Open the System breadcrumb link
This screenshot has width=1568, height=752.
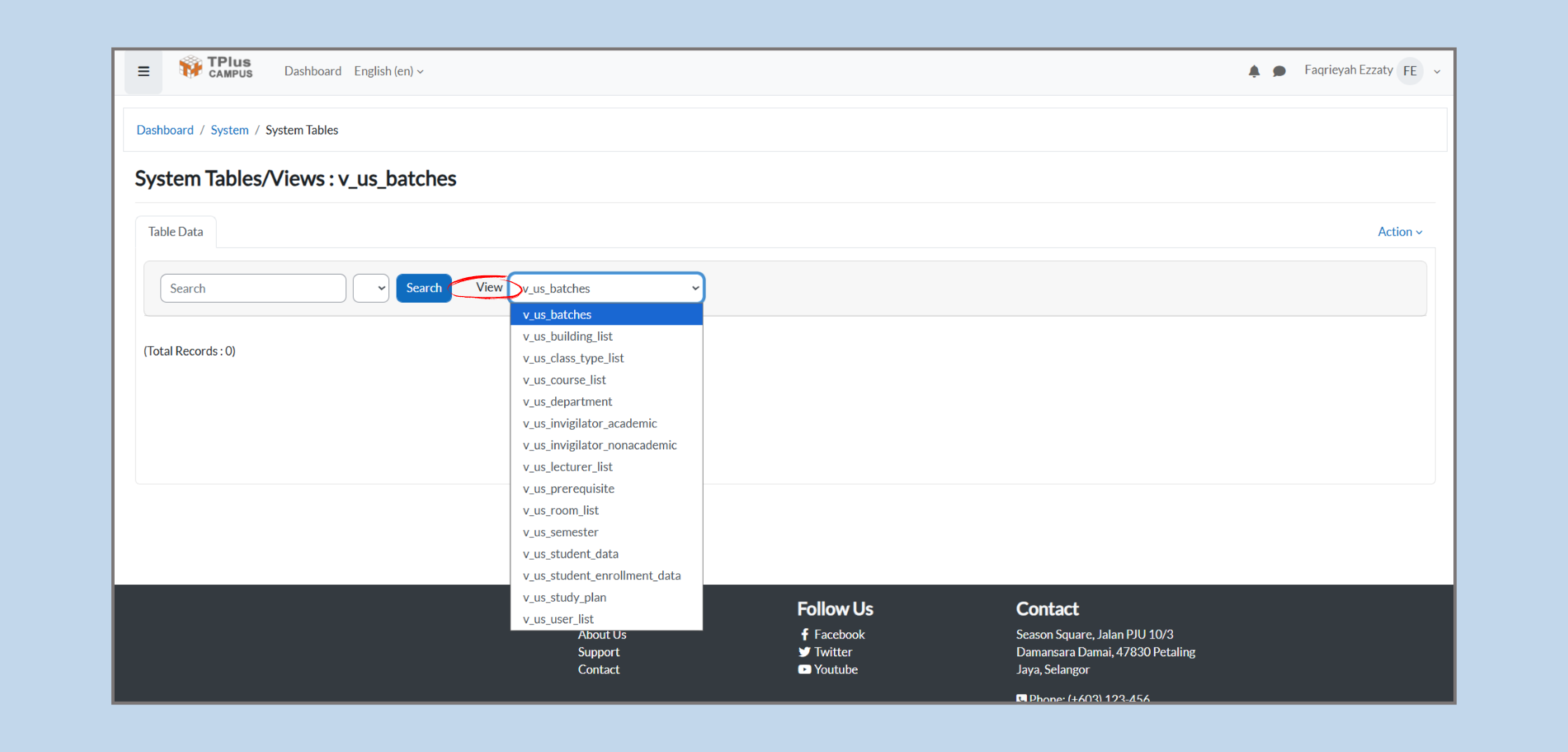tap(229, 130)
